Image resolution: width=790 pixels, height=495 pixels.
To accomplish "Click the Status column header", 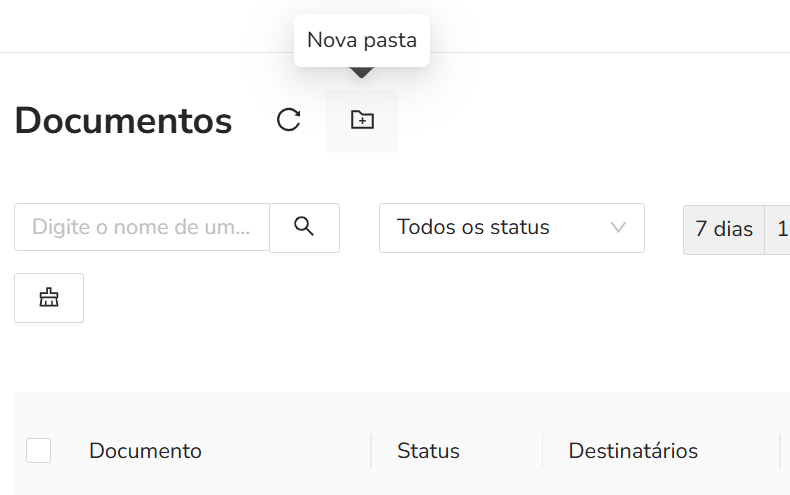I will click(x=428, y=451).
